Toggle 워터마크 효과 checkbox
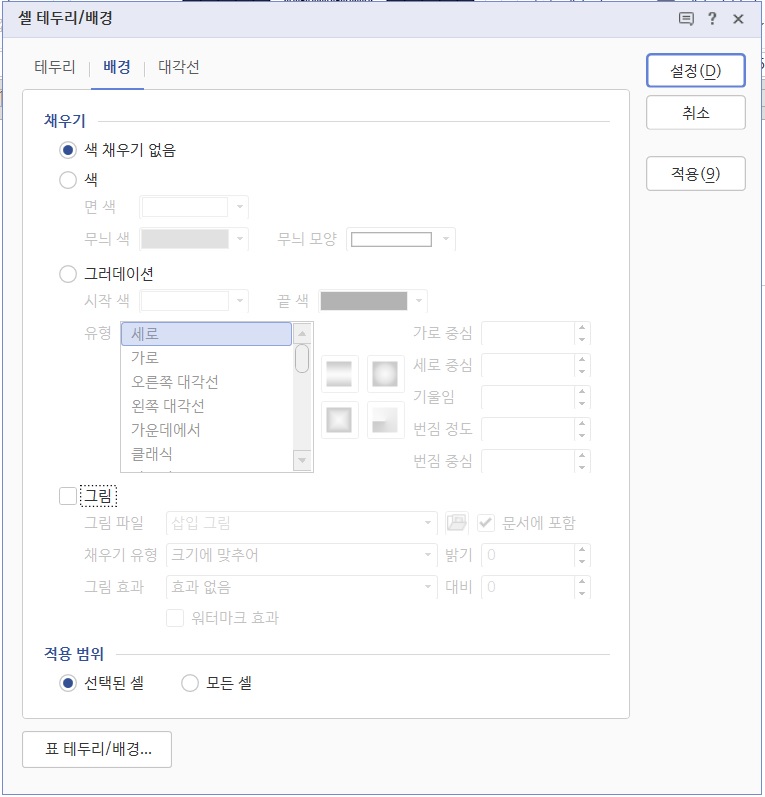The width and height of the screenshot is (765, 797). [175, 618]
